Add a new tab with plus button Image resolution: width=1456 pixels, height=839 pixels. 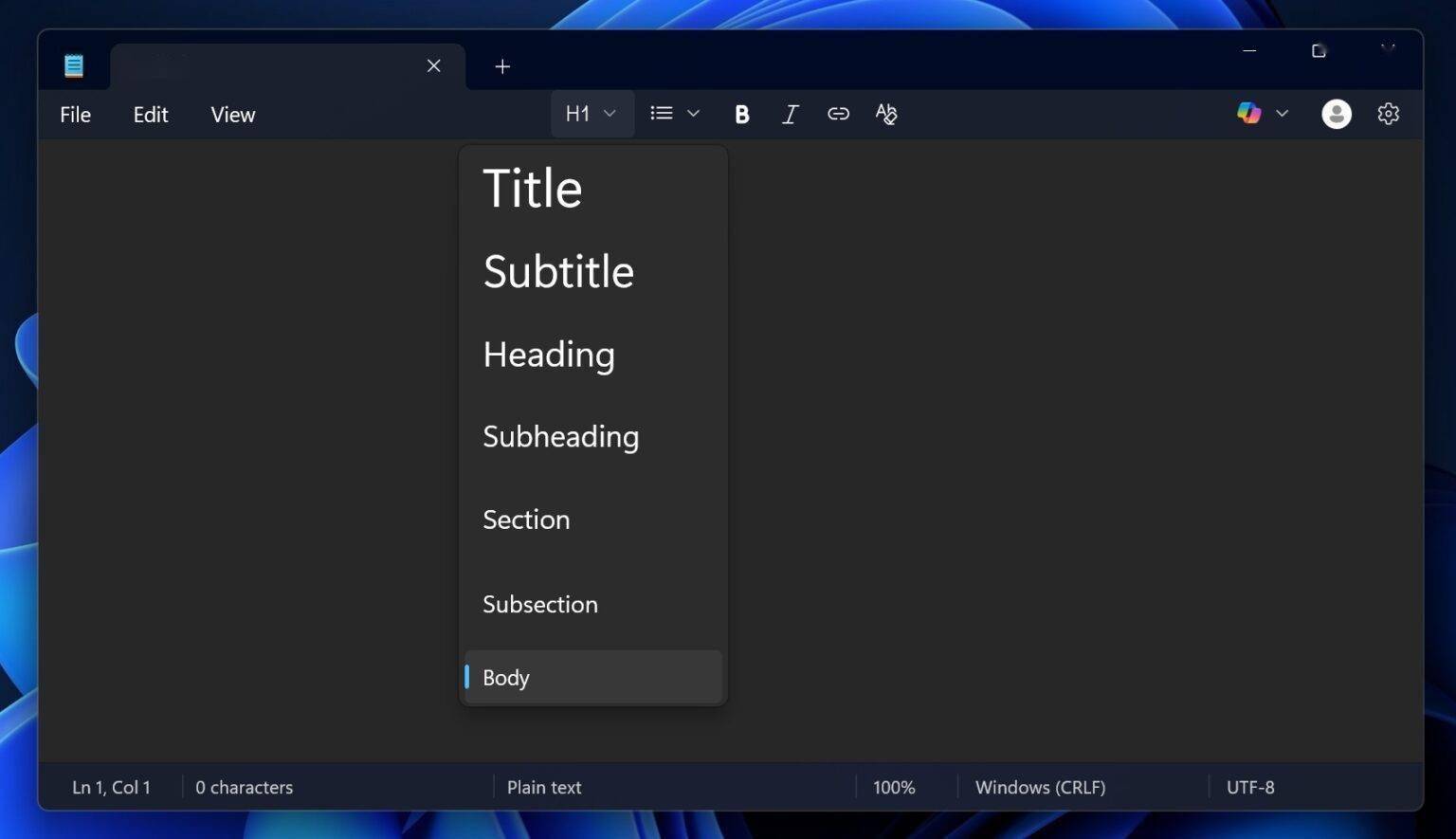click(x=502, y=65)
